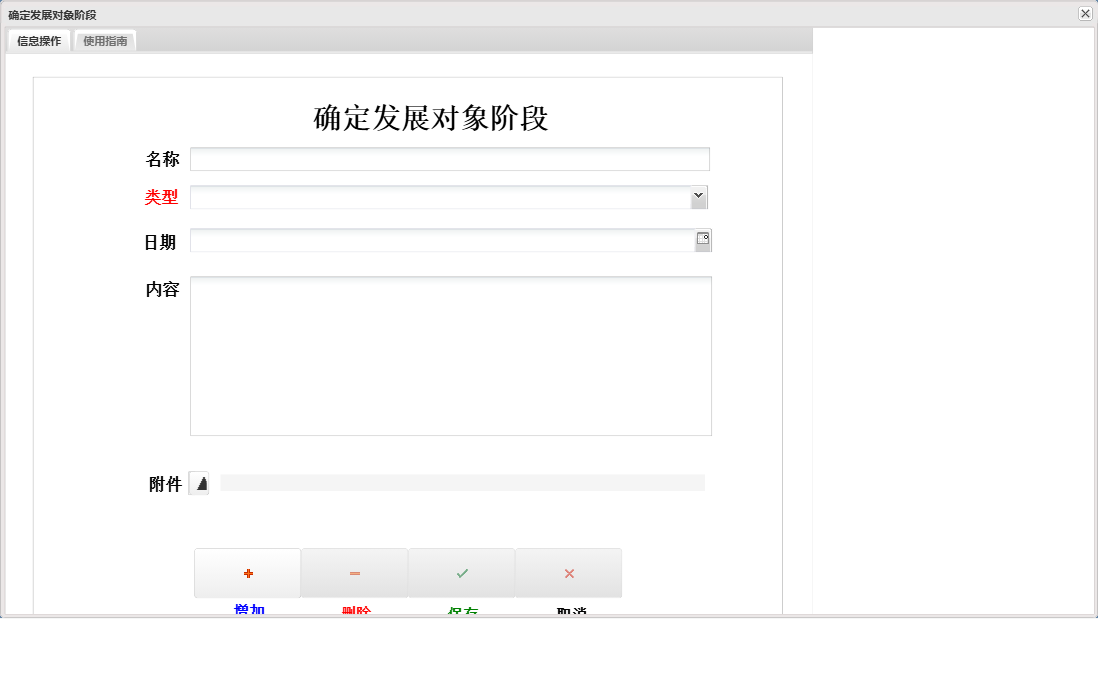The width and height of the screenshot is (1098, 687).
Task: Click the green checkmark save icon
Action: click(x=461, y=572)
